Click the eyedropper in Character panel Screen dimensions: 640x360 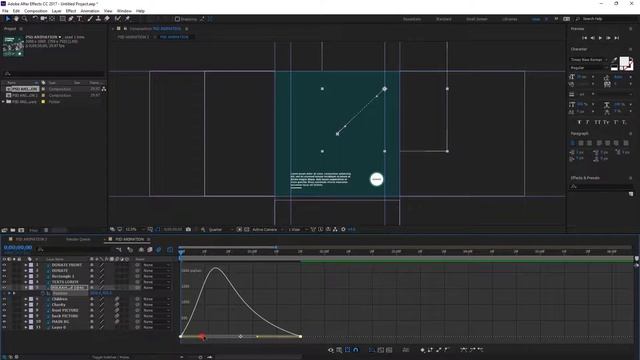click(x=614, y=60)
